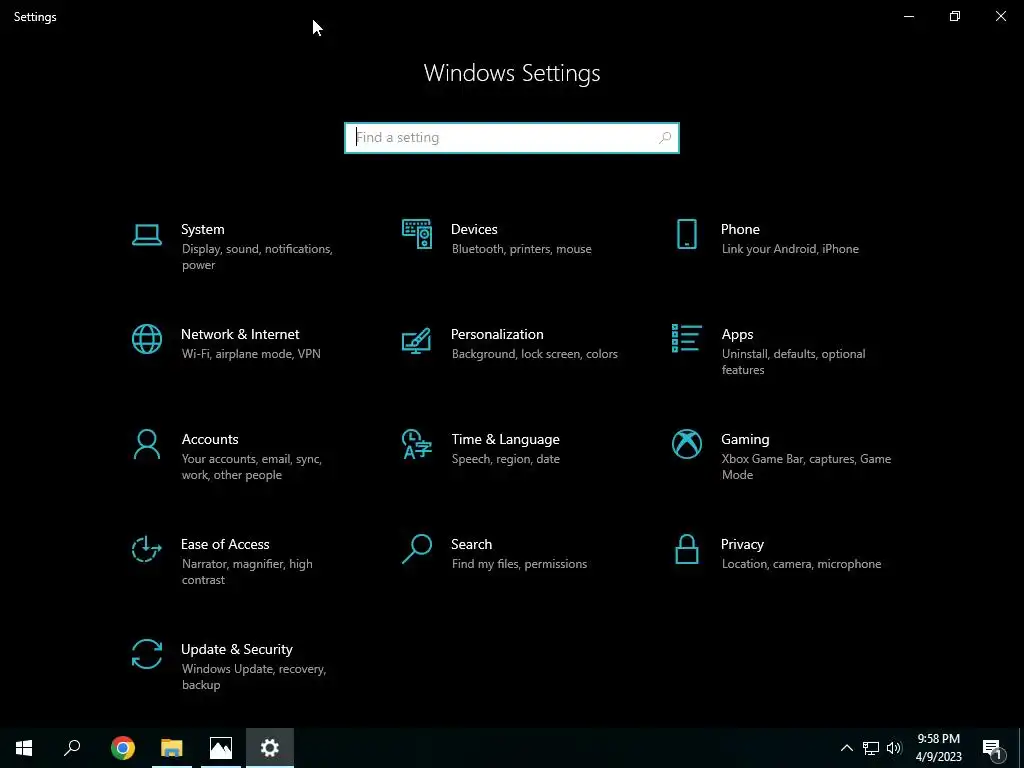Open the Personalization brush icon

point(417,340)
